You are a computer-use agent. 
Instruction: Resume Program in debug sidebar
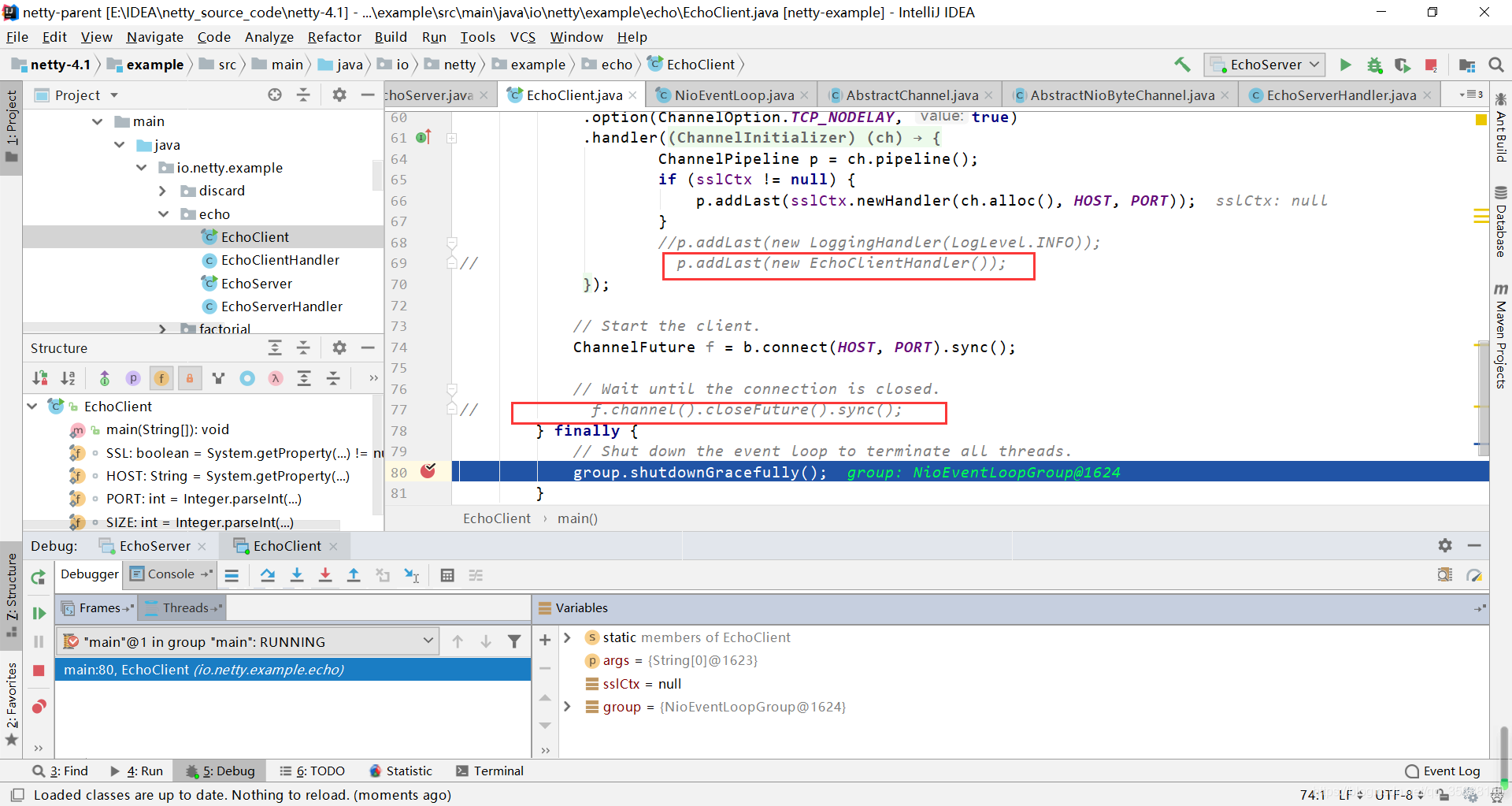point(38,613)
